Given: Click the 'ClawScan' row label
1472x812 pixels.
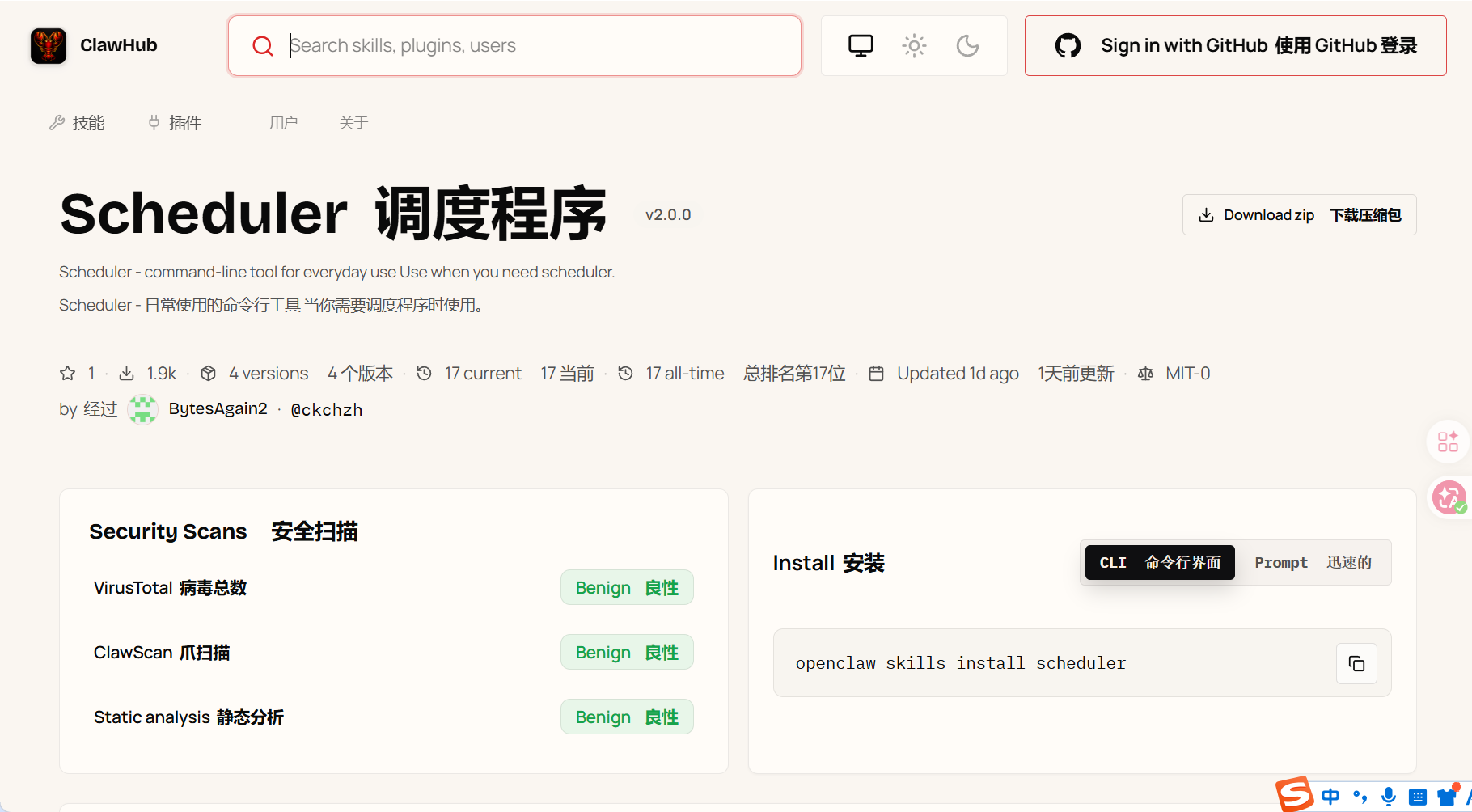Looking at the screenshot, I should click(133, 653).
